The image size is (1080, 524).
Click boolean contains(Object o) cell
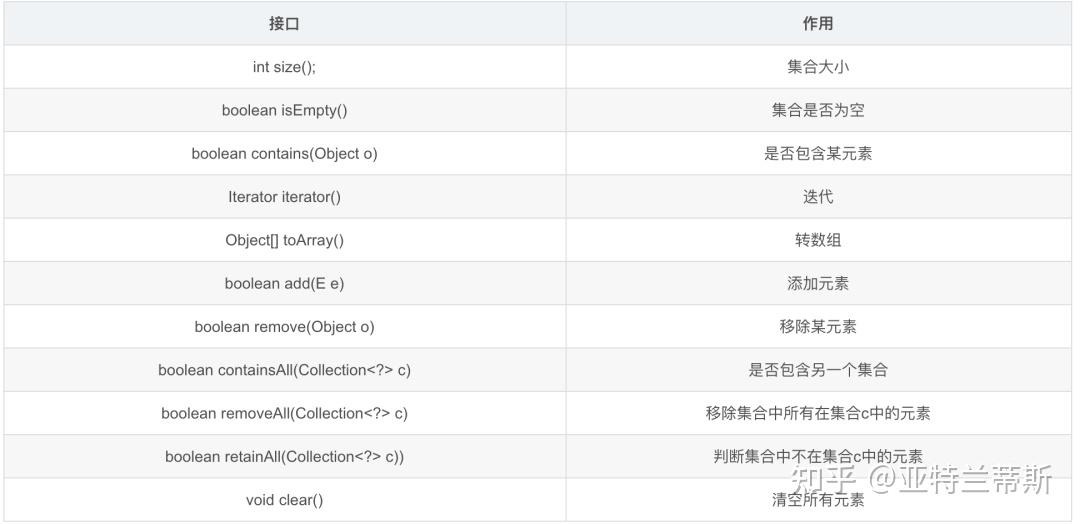pos(284,154)
